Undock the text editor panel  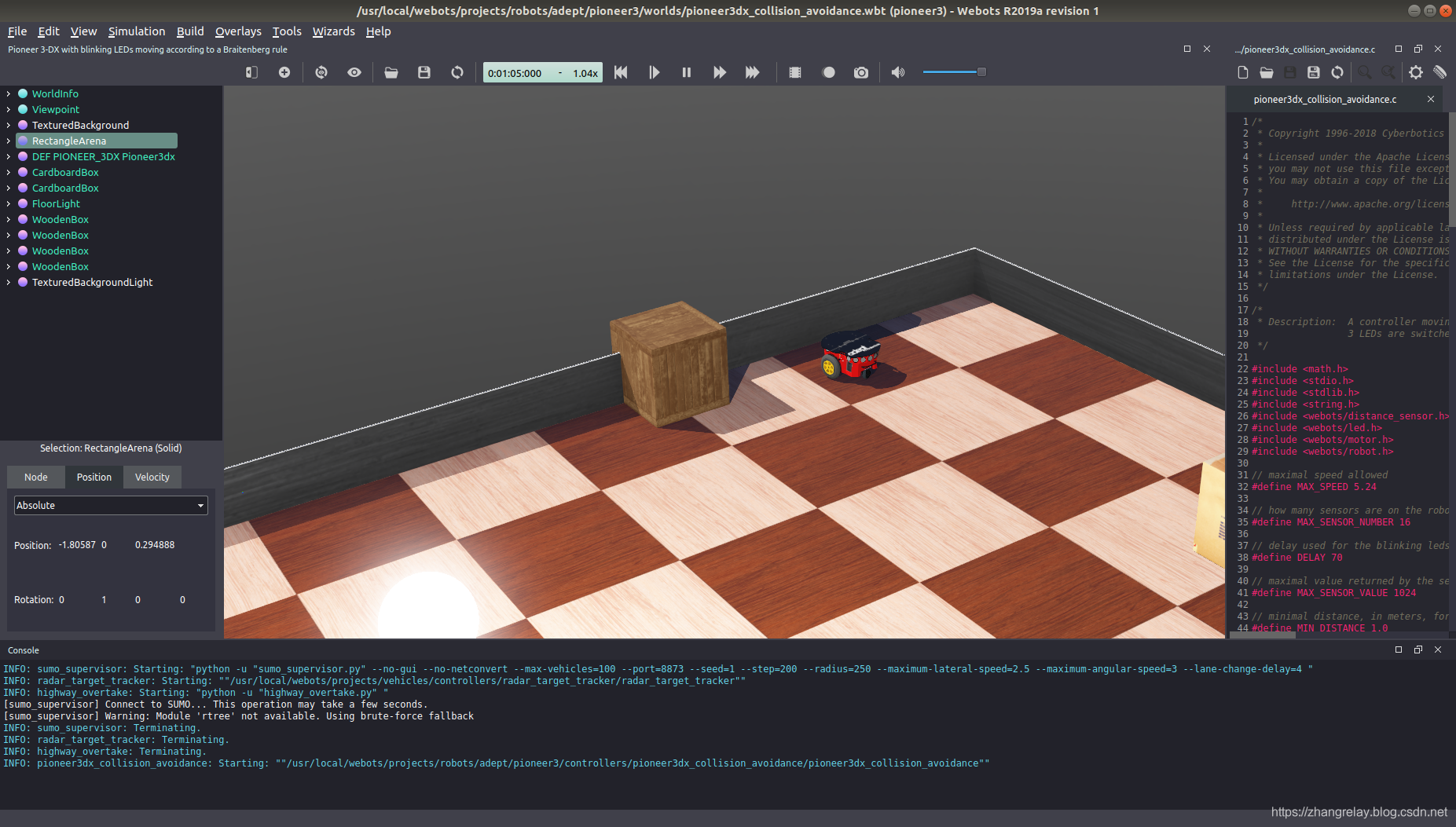(x=1418, y=49)
